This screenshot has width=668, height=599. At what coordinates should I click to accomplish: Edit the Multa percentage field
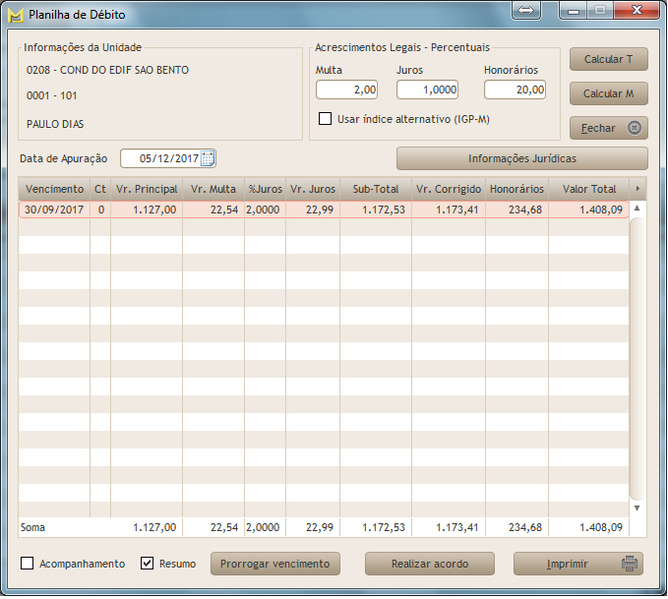pyautogui.click(x=346, y=90)
